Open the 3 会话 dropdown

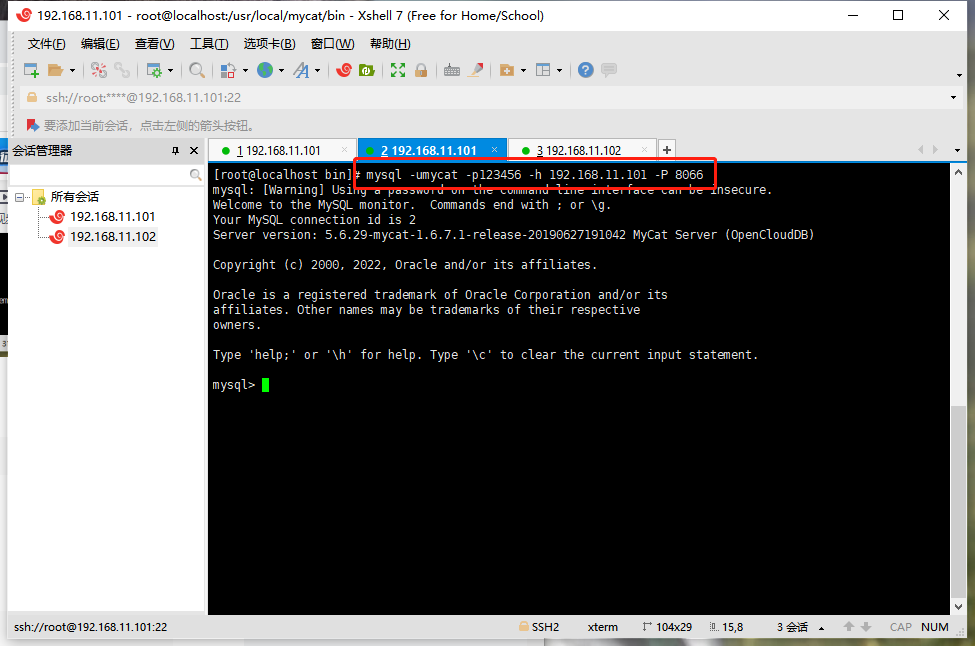(x=820, y=627)
